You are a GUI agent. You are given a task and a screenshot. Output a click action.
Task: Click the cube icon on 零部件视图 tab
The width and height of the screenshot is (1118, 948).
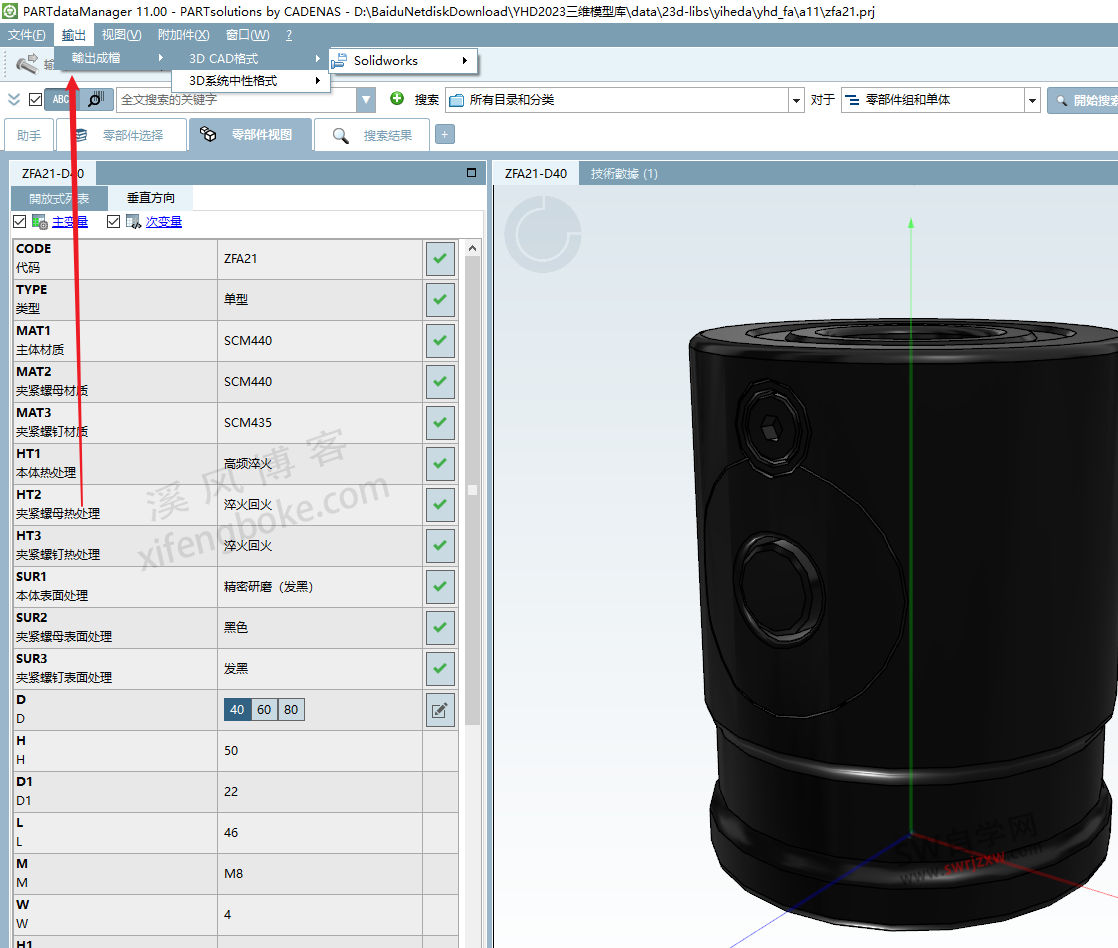coord(208,134)
